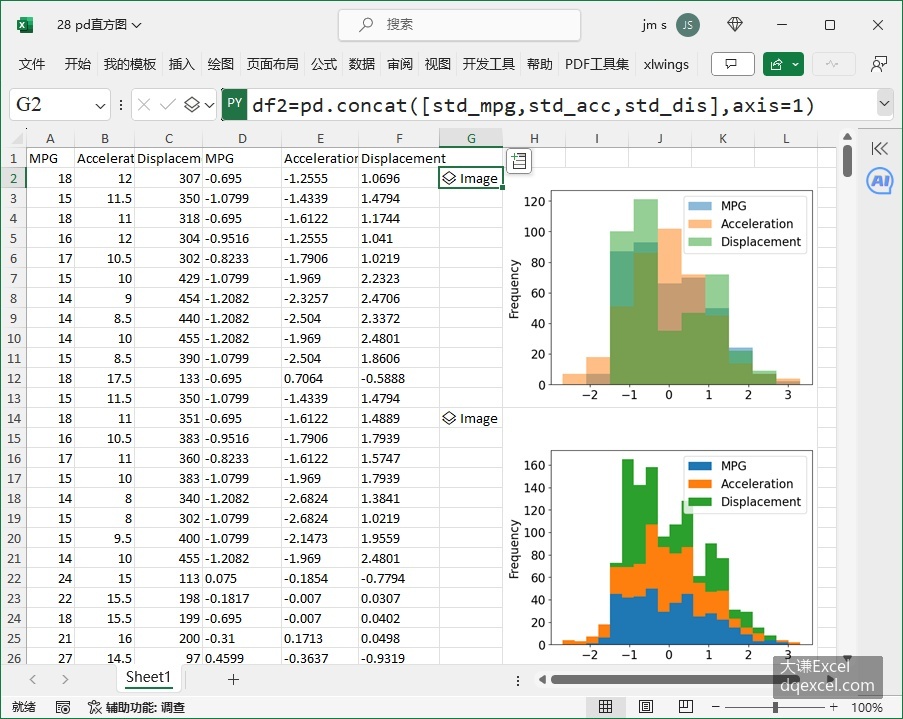Click the zoom in plus button
The image size is (903, 719).
point(833,707)
